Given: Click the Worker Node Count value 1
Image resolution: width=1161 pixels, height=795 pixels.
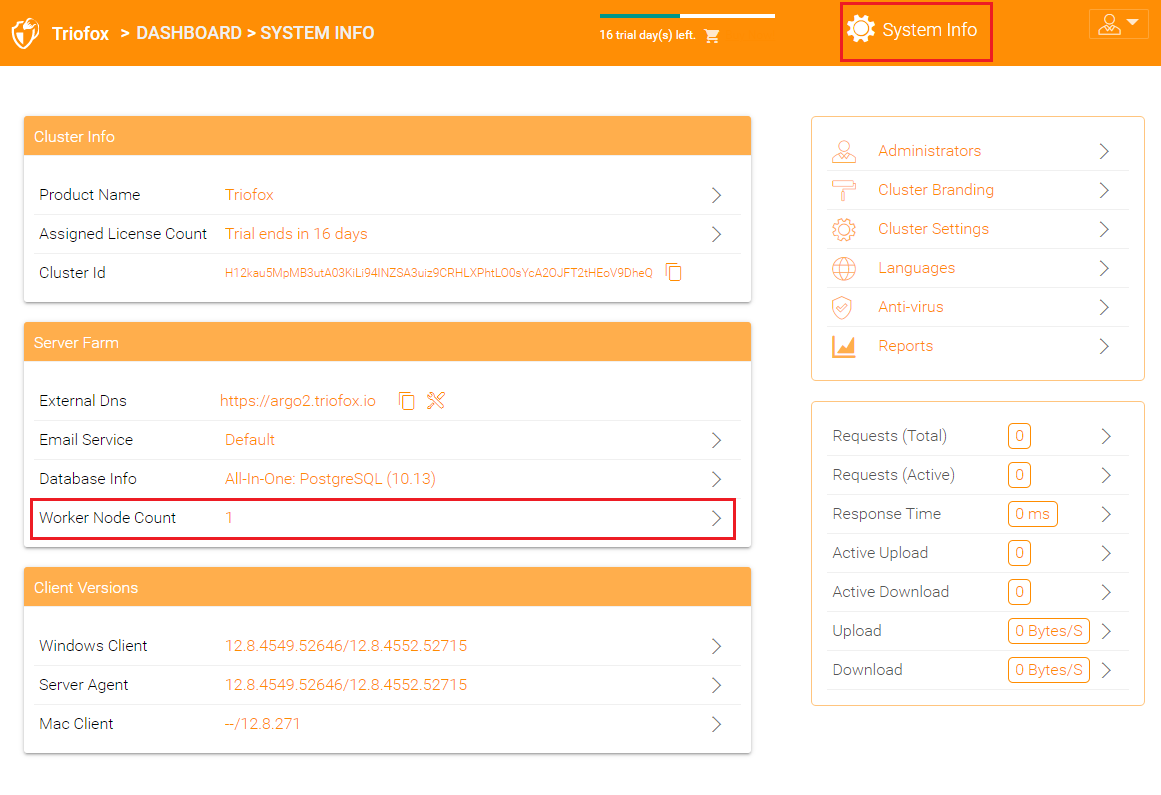Looking at the screenshot, I should pyautogui.click(x=229, y=517).
